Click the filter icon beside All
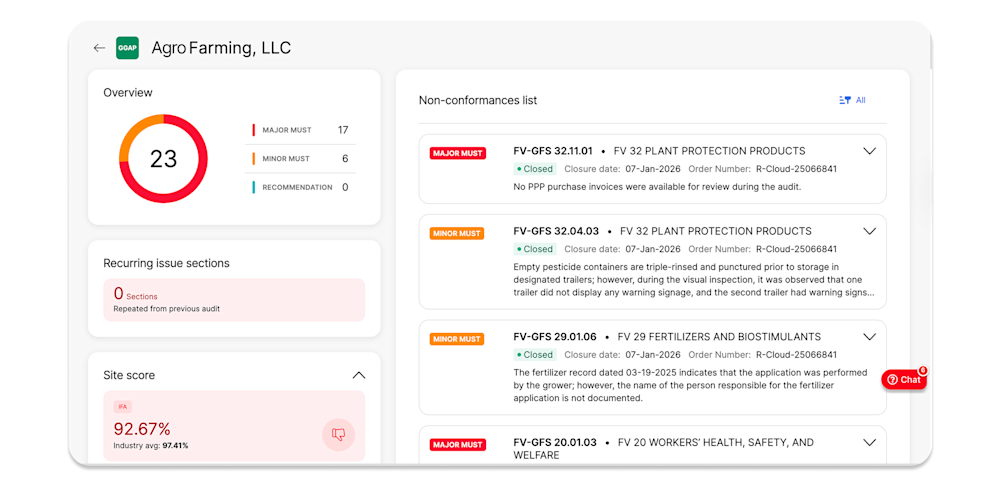The image size is (1000, 487). click(845, 100)
